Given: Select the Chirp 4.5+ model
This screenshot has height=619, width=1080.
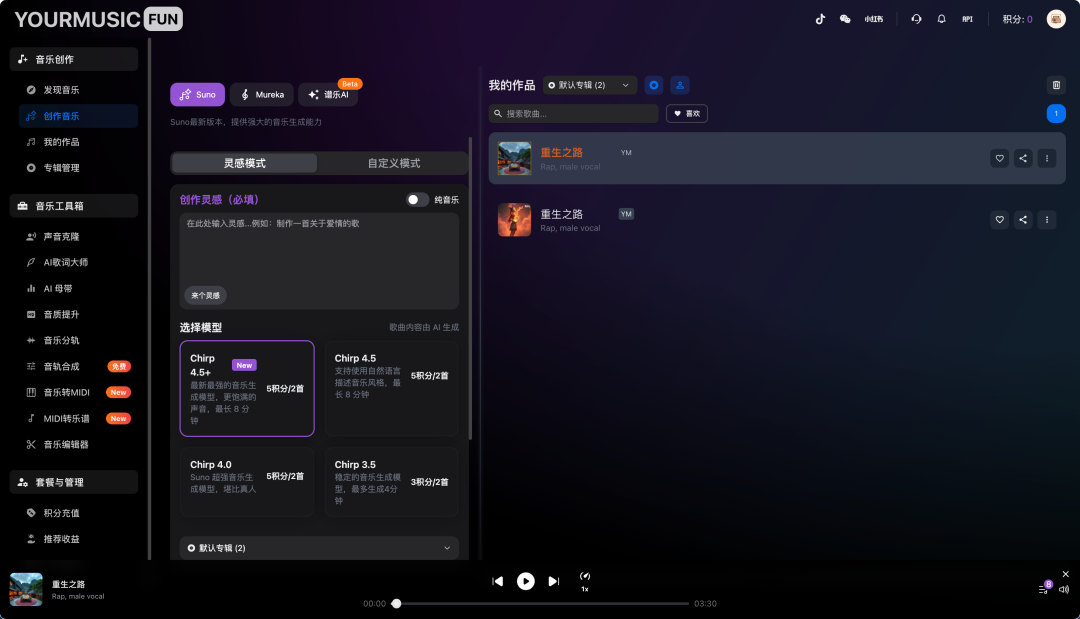Looking at the screenshot, I should pos(247,388).
